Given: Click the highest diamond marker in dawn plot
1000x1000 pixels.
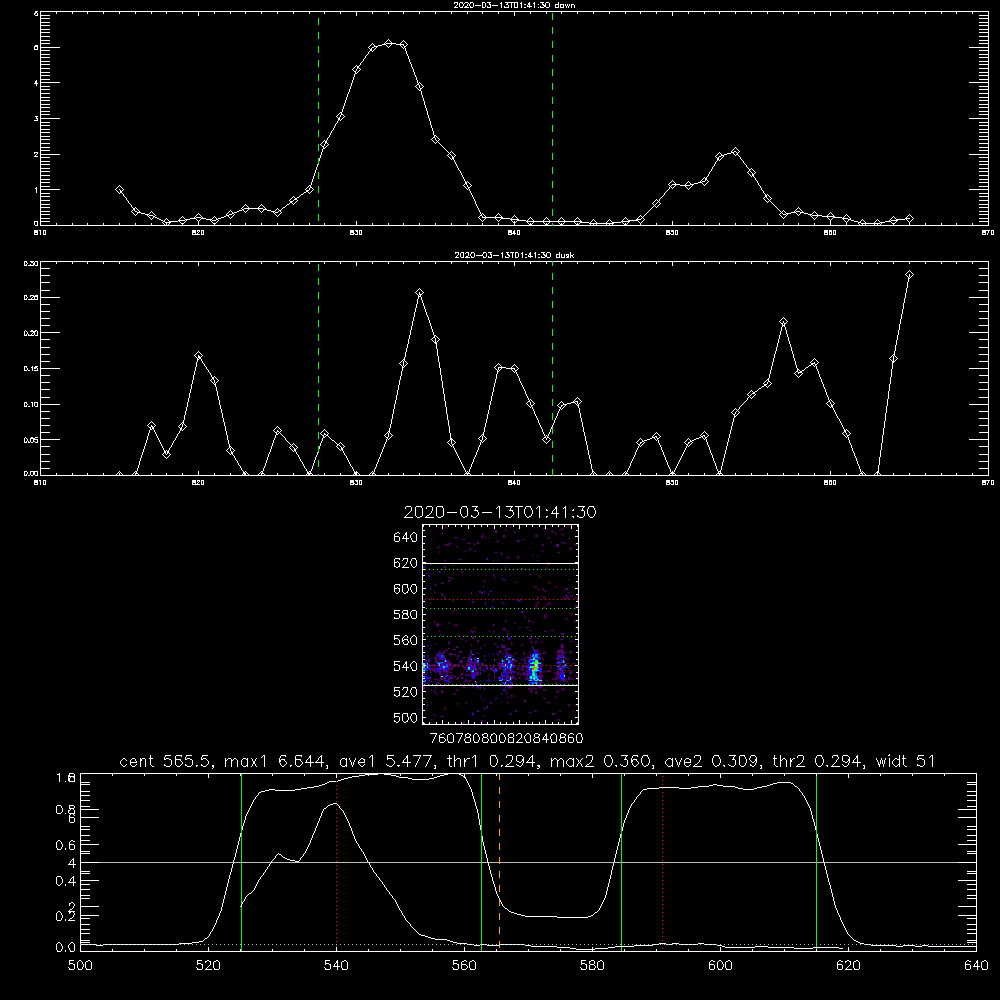Looking at the screenshot, I should pos(388,43).
